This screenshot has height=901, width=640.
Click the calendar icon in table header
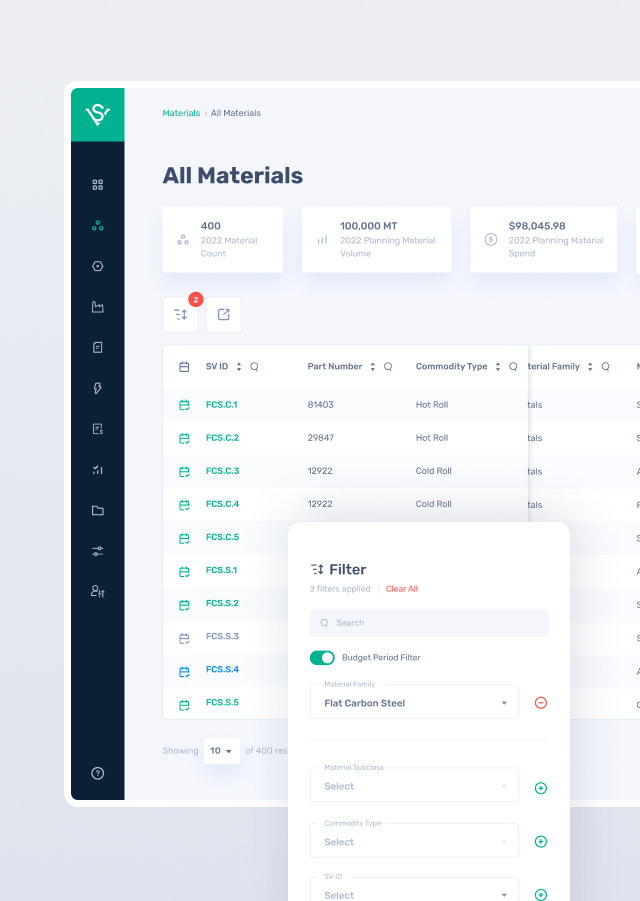[x=184, y=367]
